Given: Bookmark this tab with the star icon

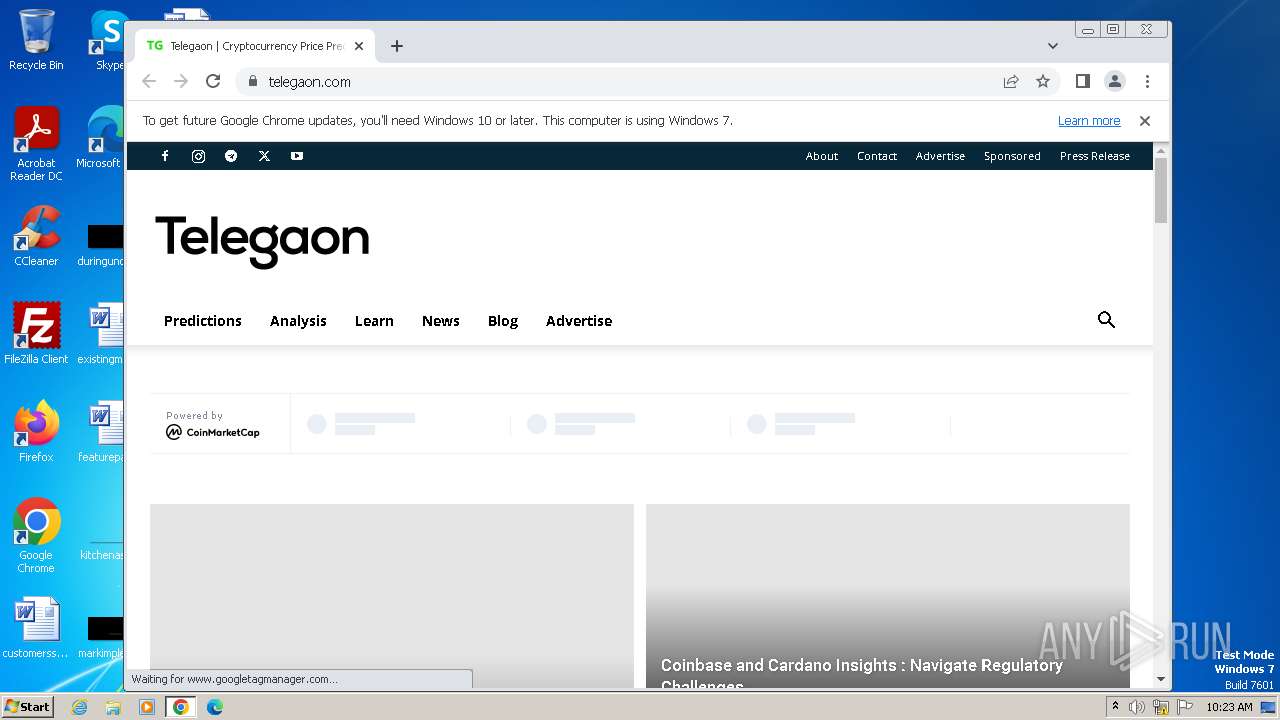Looking at the screenshot, I should [x=1043, y=82].
